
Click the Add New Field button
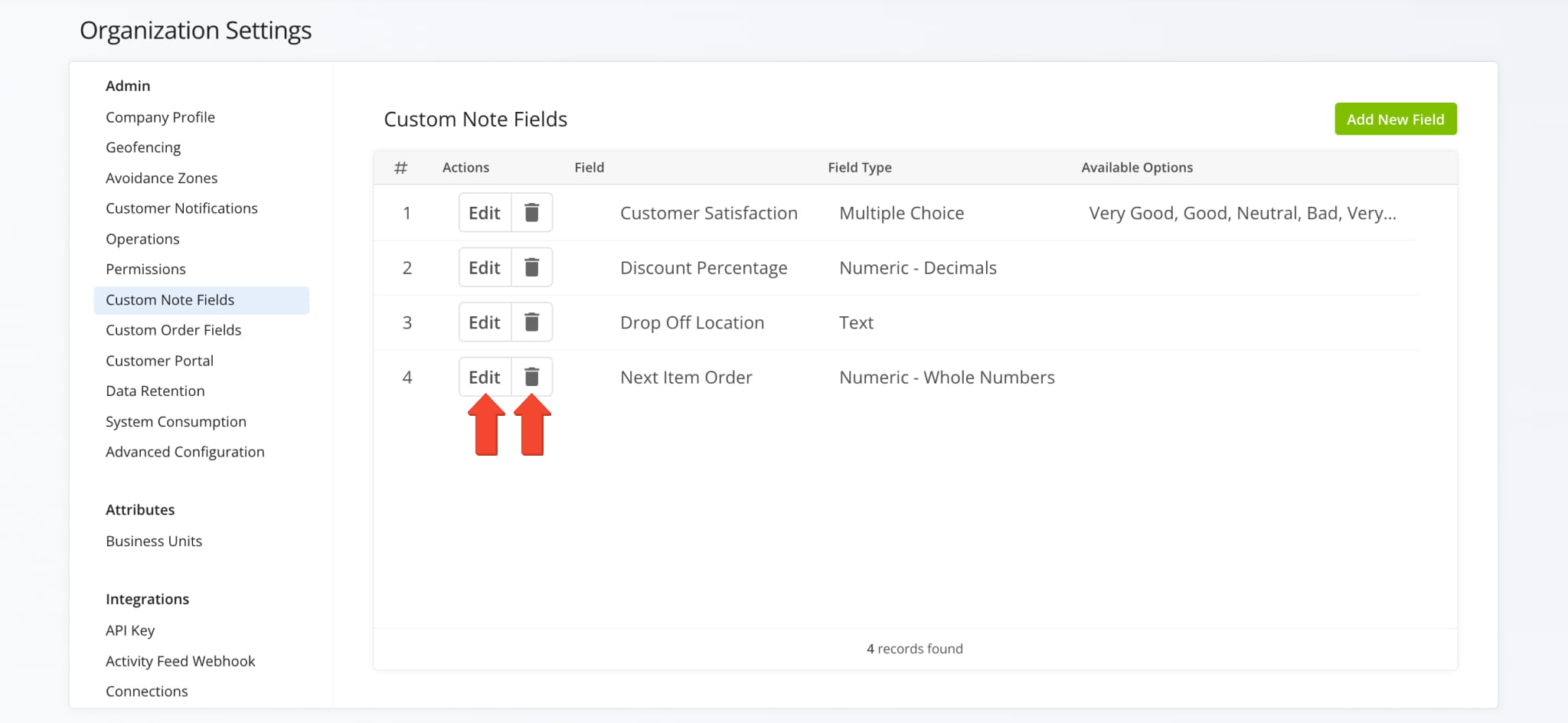(1395, 119)
